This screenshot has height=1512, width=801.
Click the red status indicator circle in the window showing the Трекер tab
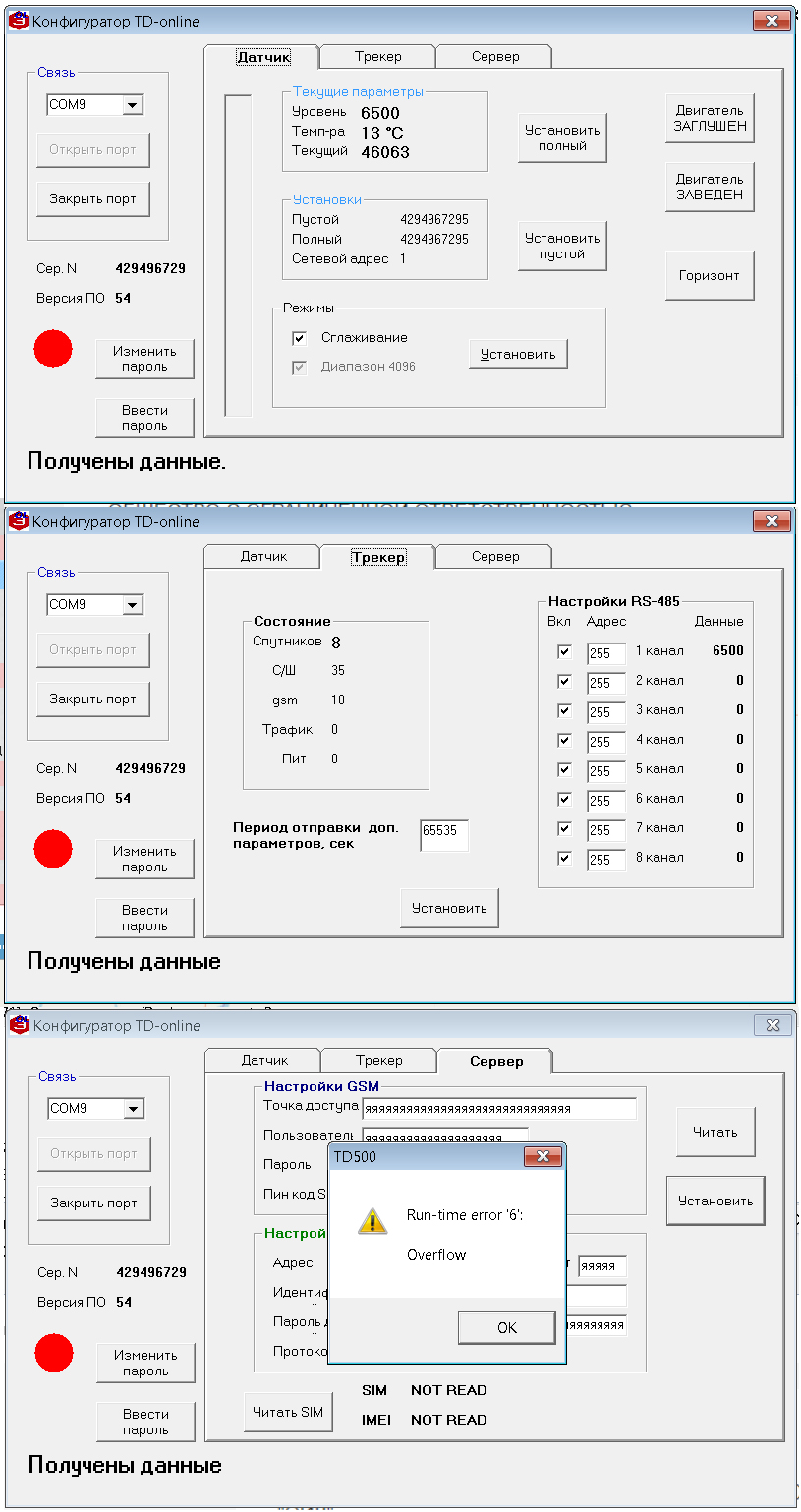coord(53,849)
